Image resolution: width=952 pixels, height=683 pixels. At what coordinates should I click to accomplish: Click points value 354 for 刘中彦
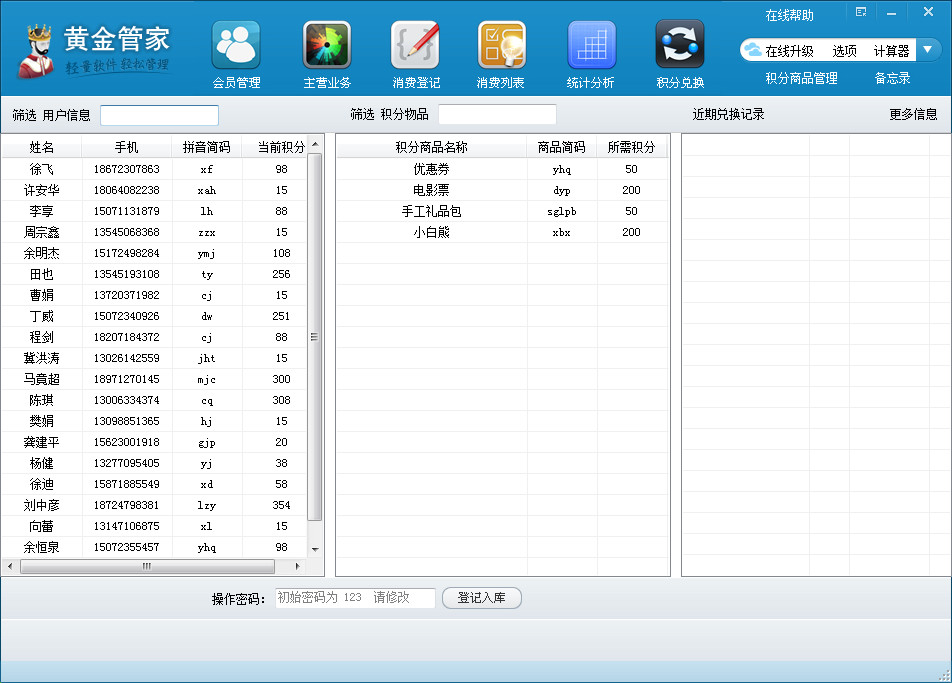[x=281, y=505]
